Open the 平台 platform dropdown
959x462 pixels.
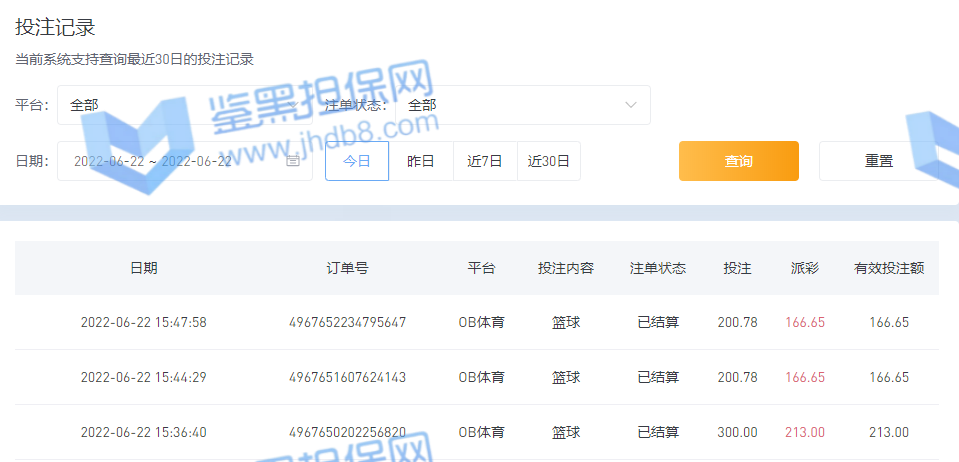coord(185,105)
